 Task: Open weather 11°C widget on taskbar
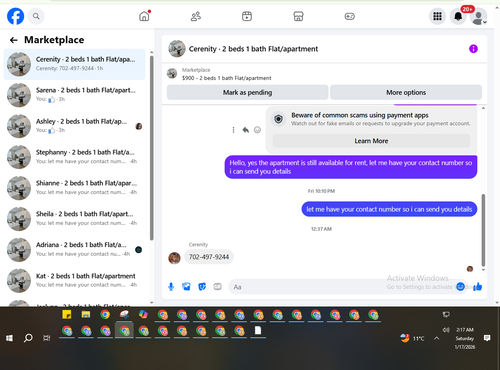413,338
